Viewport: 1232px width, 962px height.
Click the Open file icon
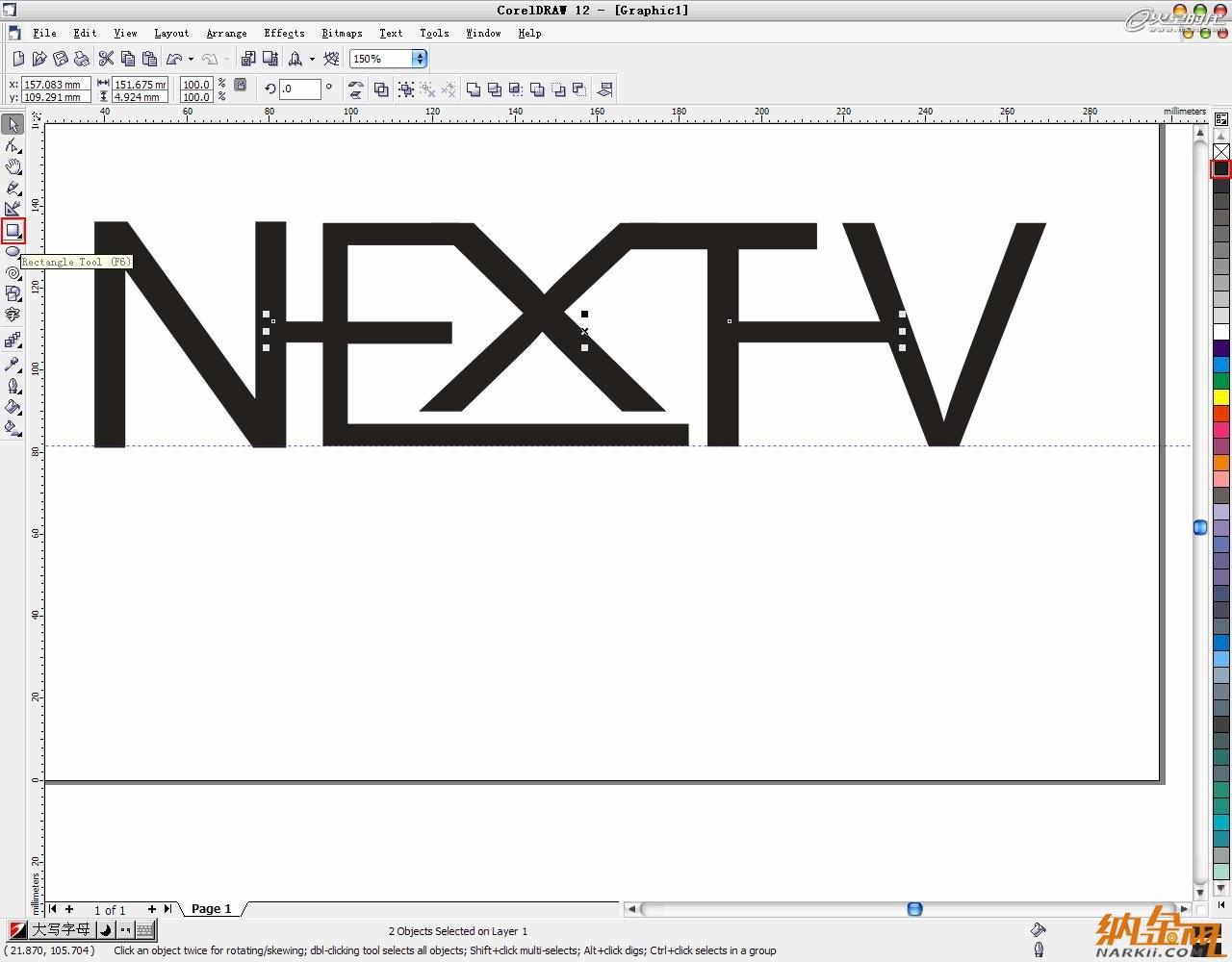point(39,59)
